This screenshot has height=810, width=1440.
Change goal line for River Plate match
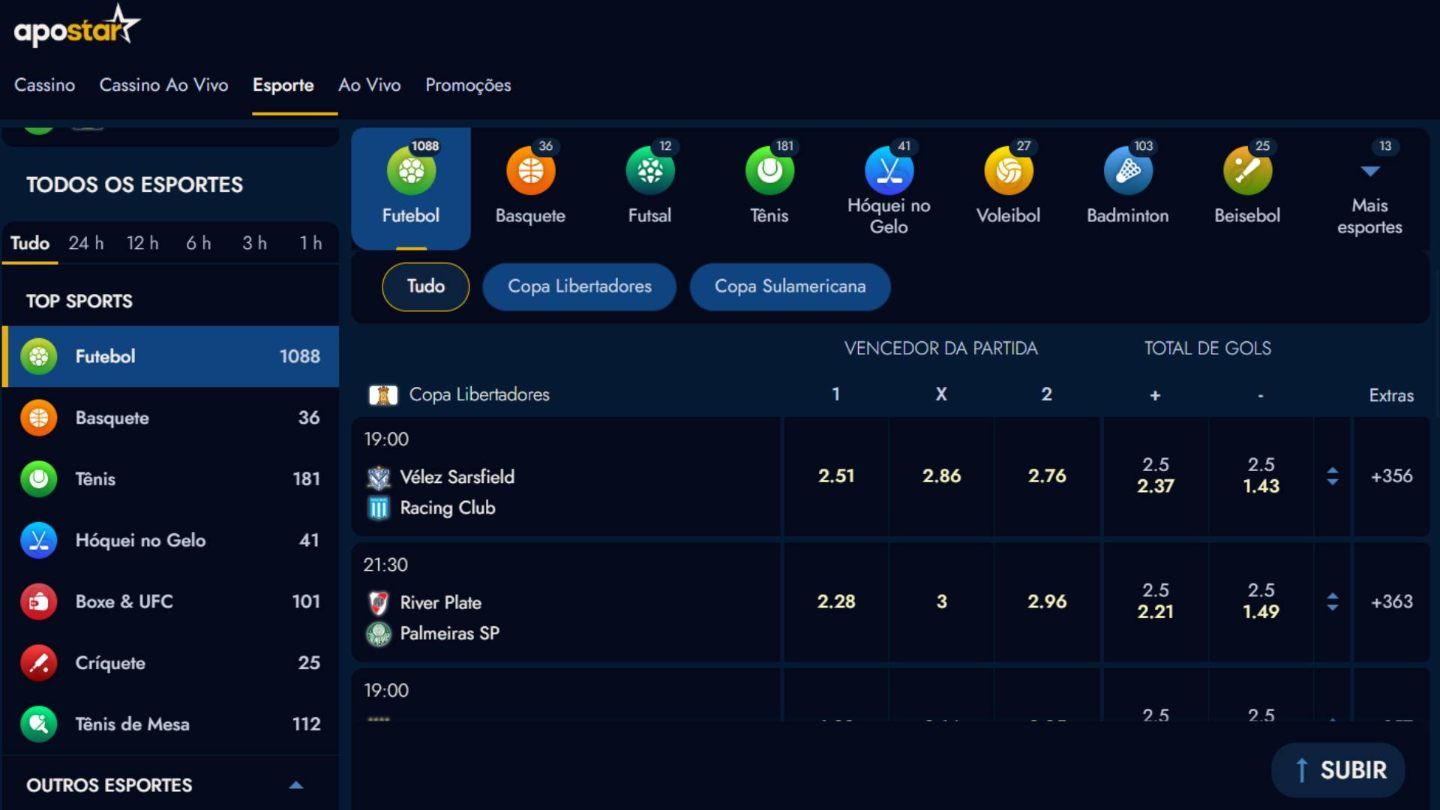click(1332, 602)
